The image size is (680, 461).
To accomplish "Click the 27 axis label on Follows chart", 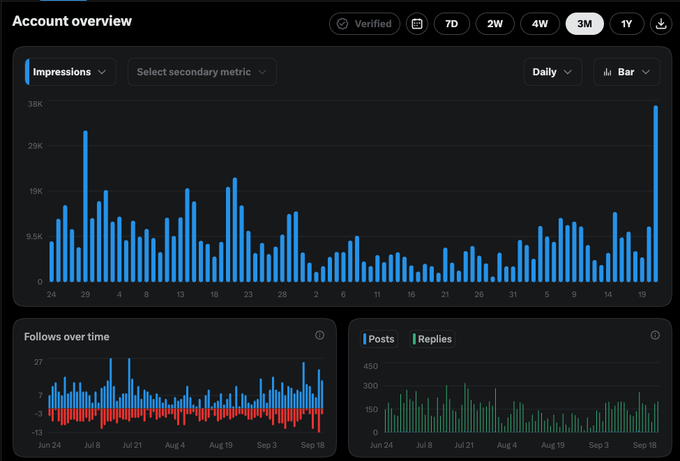I will pos(39,362).
